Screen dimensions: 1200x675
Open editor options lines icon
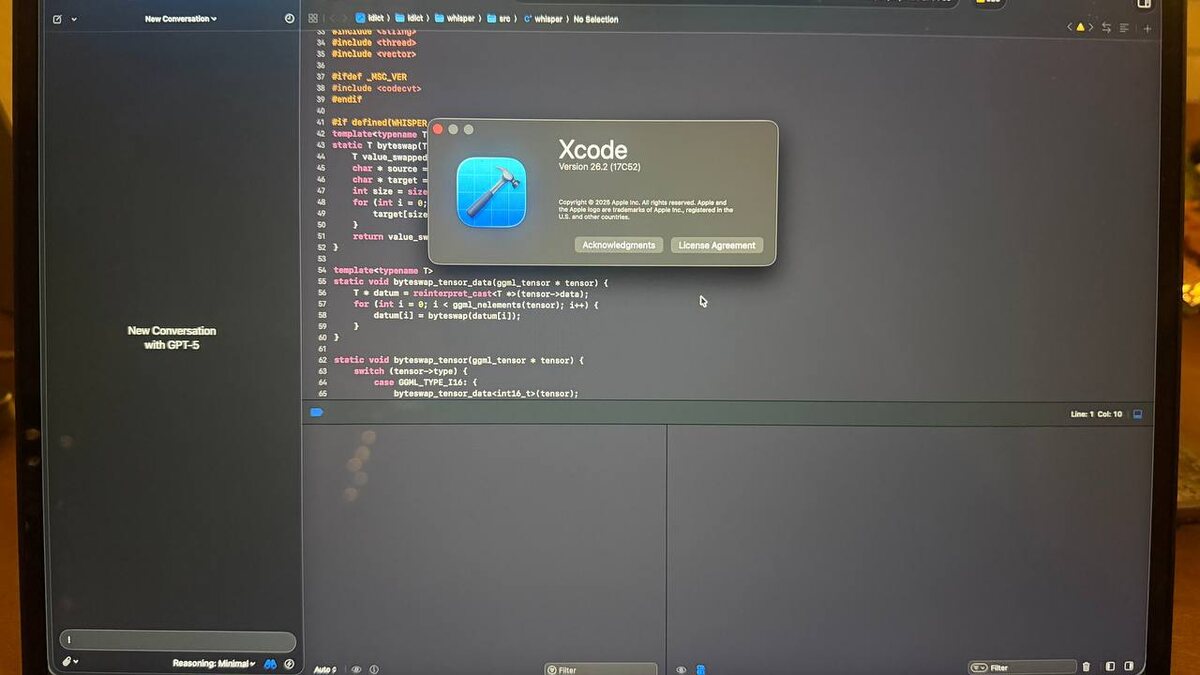(1125, 28)
